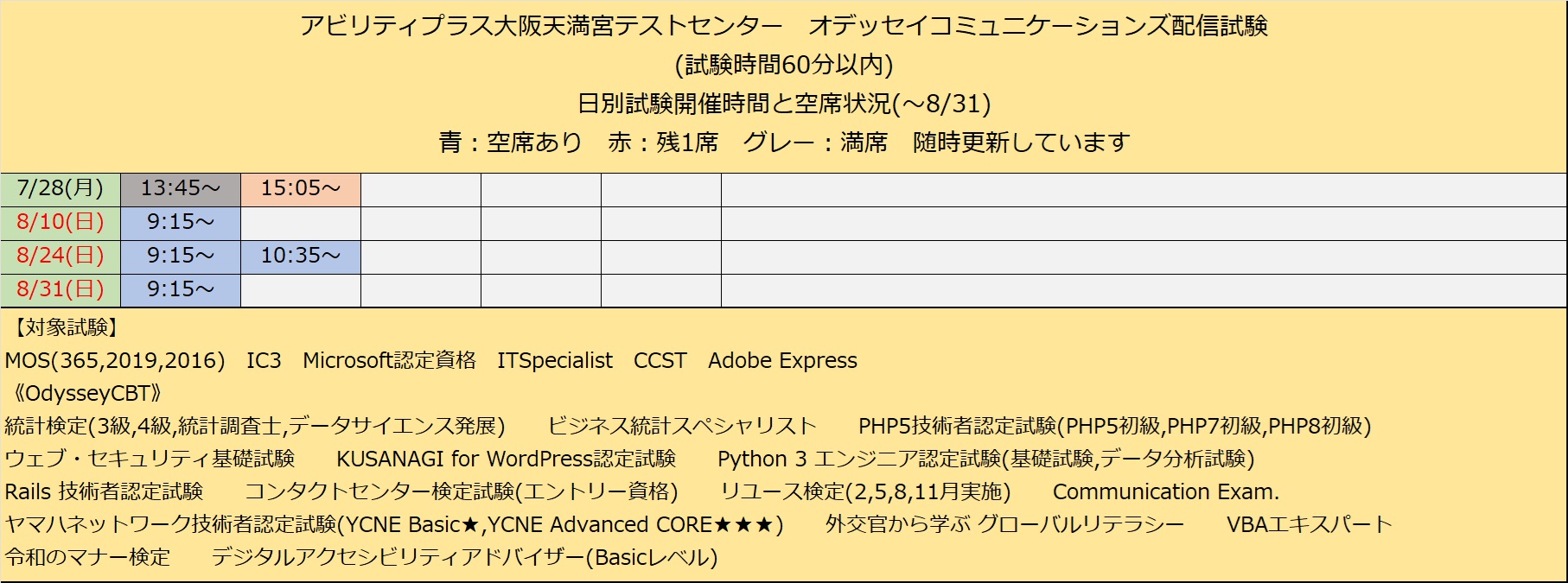The image size is (1568, 583).
Task: Select the 7/28(月) date cell
Action: 61,189
